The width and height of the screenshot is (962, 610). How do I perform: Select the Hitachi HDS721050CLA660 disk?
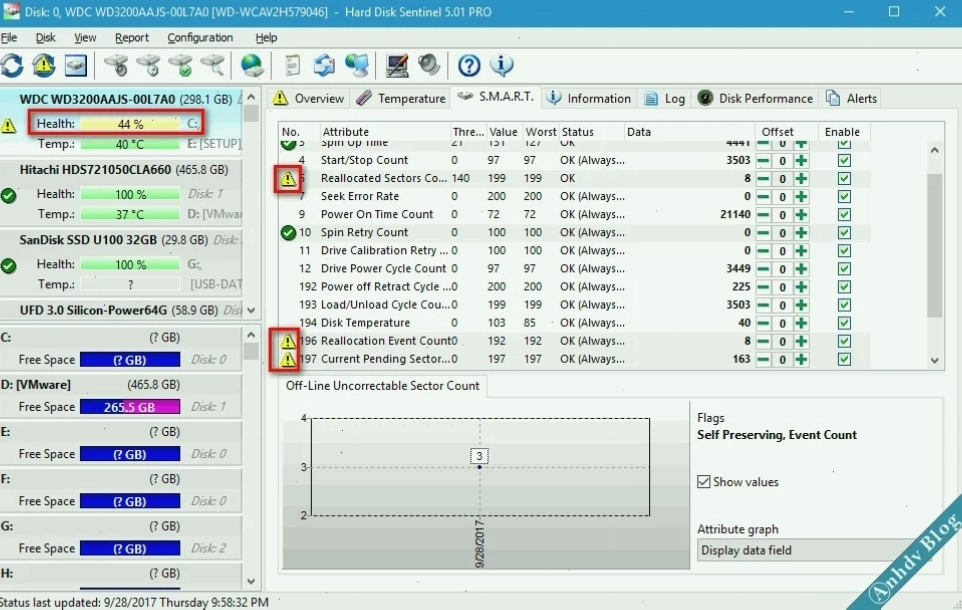pos(121,193)
